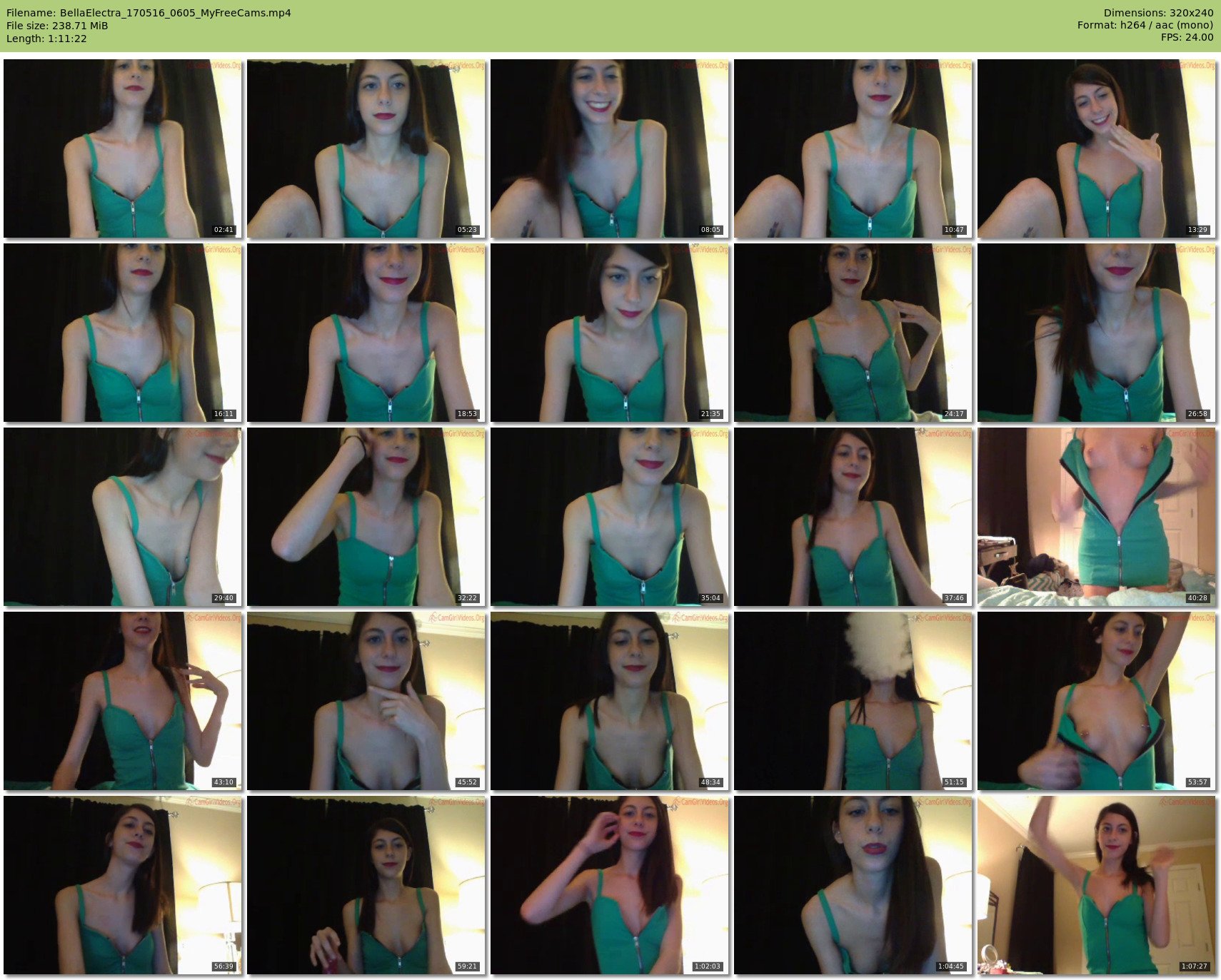Click the thumbnail at 08:05
Image resolution: width=1221 pixels, height=980 pixels.
point(610,148)
